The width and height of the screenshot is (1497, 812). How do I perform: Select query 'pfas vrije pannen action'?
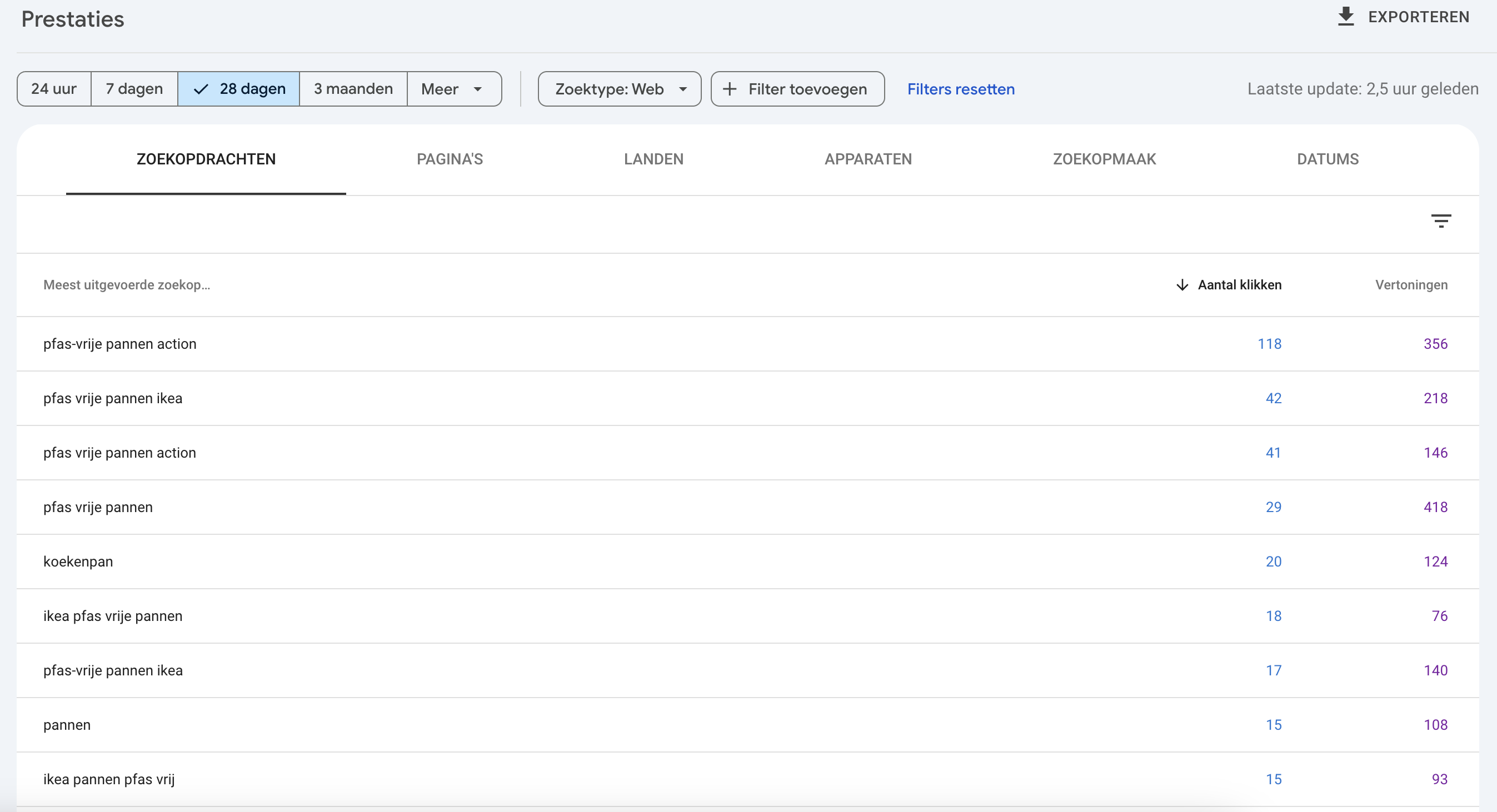(119, 453)
